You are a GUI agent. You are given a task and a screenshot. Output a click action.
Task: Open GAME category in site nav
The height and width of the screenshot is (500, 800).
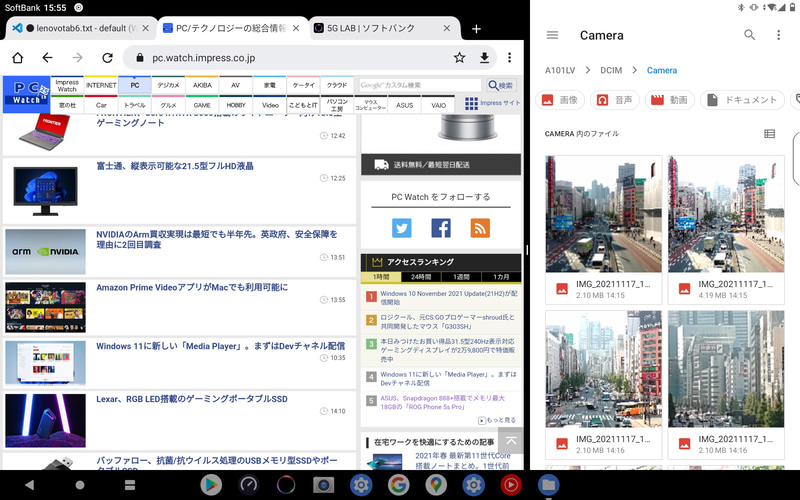coord(202,105)
